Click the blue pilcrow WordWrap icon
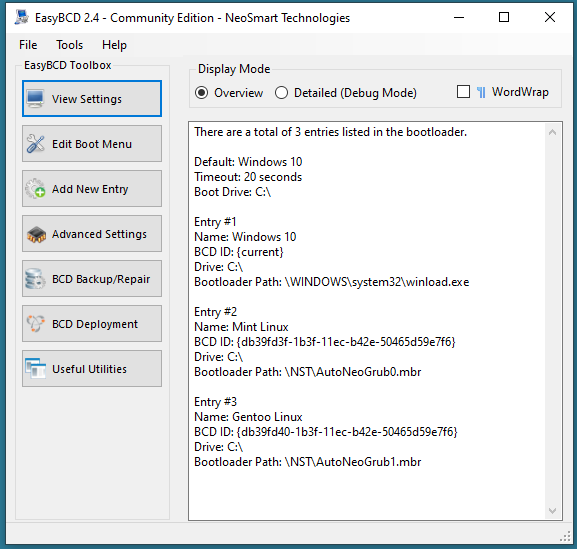577x549 pixels. [481, 92]
